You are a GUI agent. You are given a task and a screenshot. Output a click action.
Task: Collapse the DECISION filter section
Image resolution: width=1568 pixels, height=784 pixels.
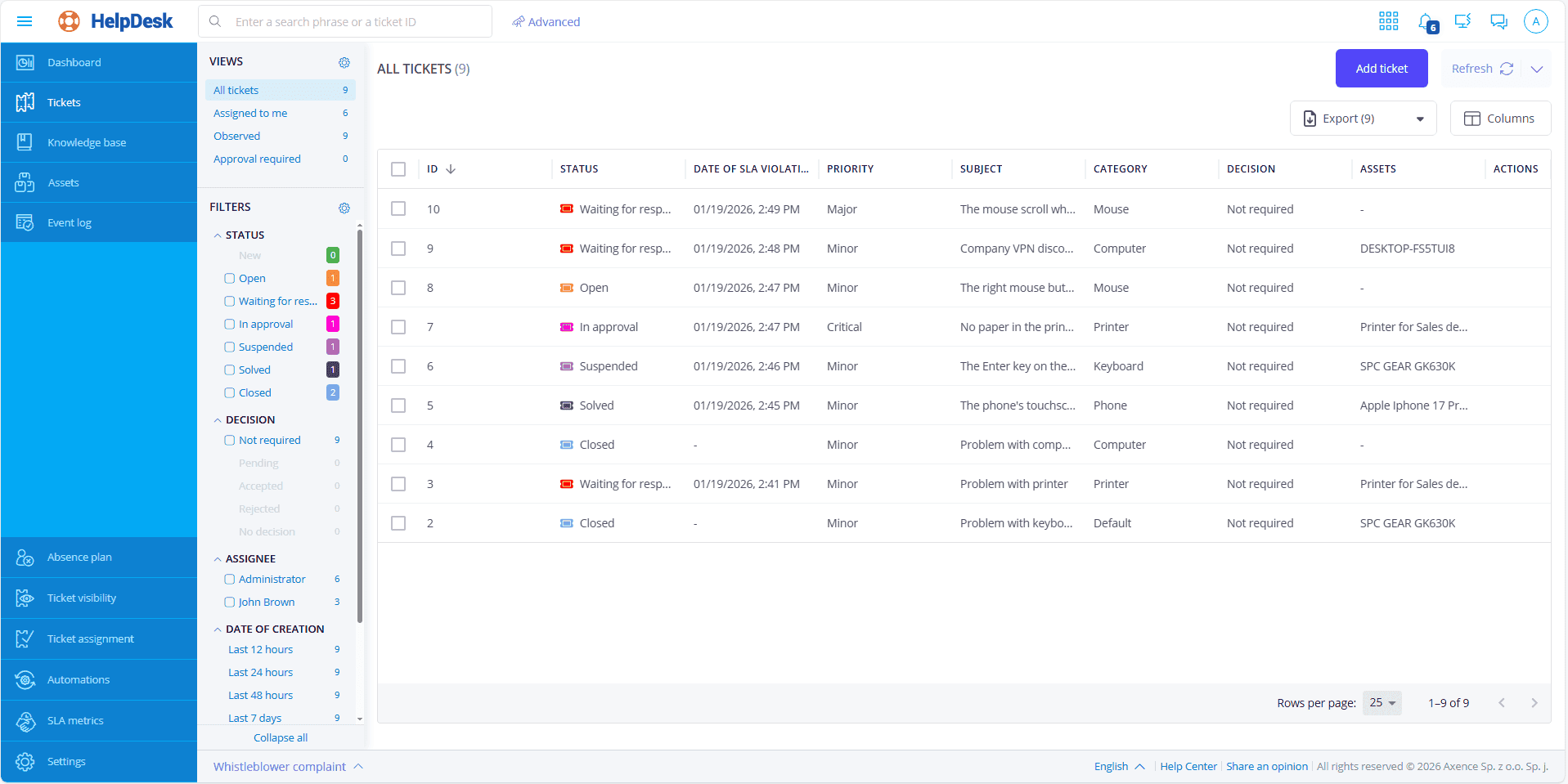218,420
